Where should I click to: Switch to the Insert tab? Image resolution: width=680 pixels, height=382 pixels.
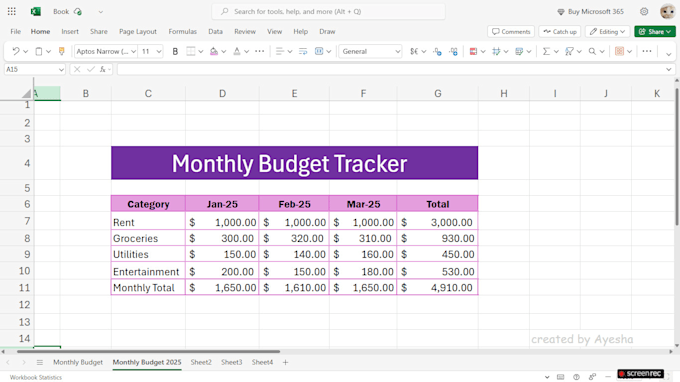70,32
